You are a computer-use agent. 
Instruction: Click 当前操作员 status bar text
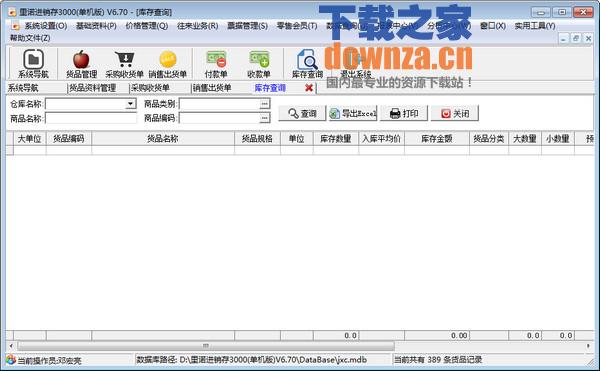coord(49,360)
